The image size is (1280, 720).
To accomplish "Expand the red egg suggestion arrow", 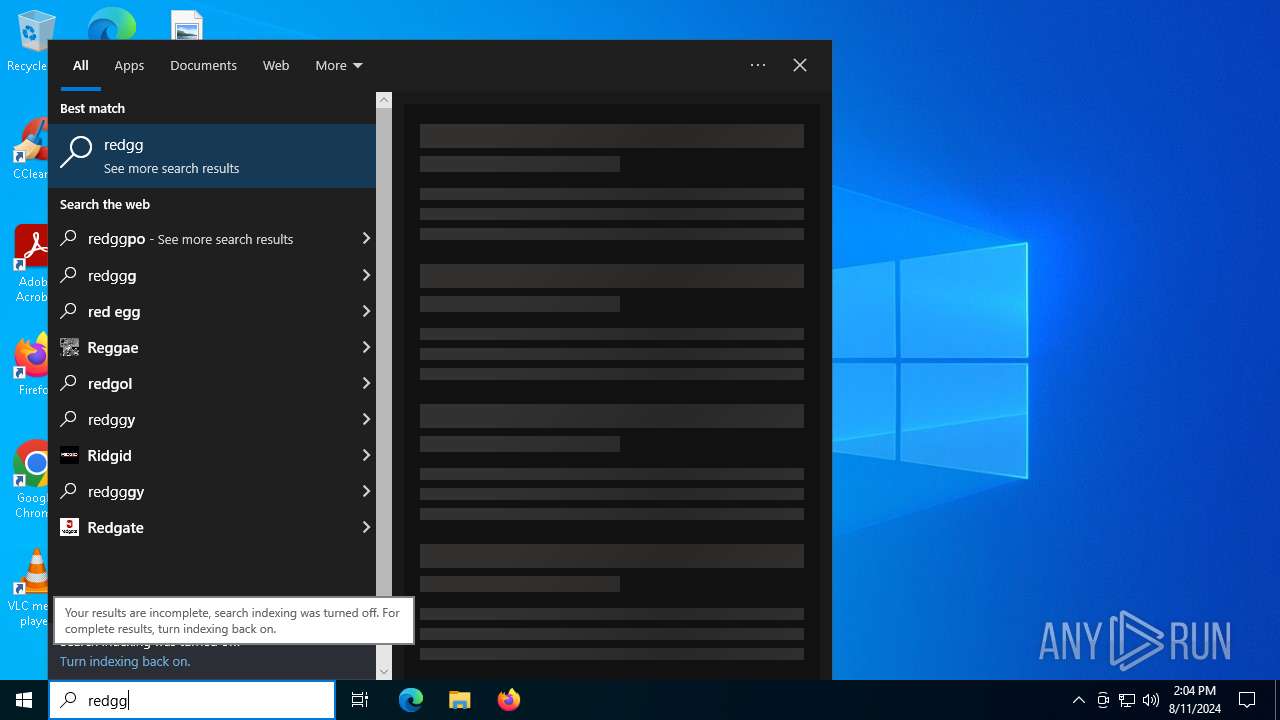I will point(366,311).
